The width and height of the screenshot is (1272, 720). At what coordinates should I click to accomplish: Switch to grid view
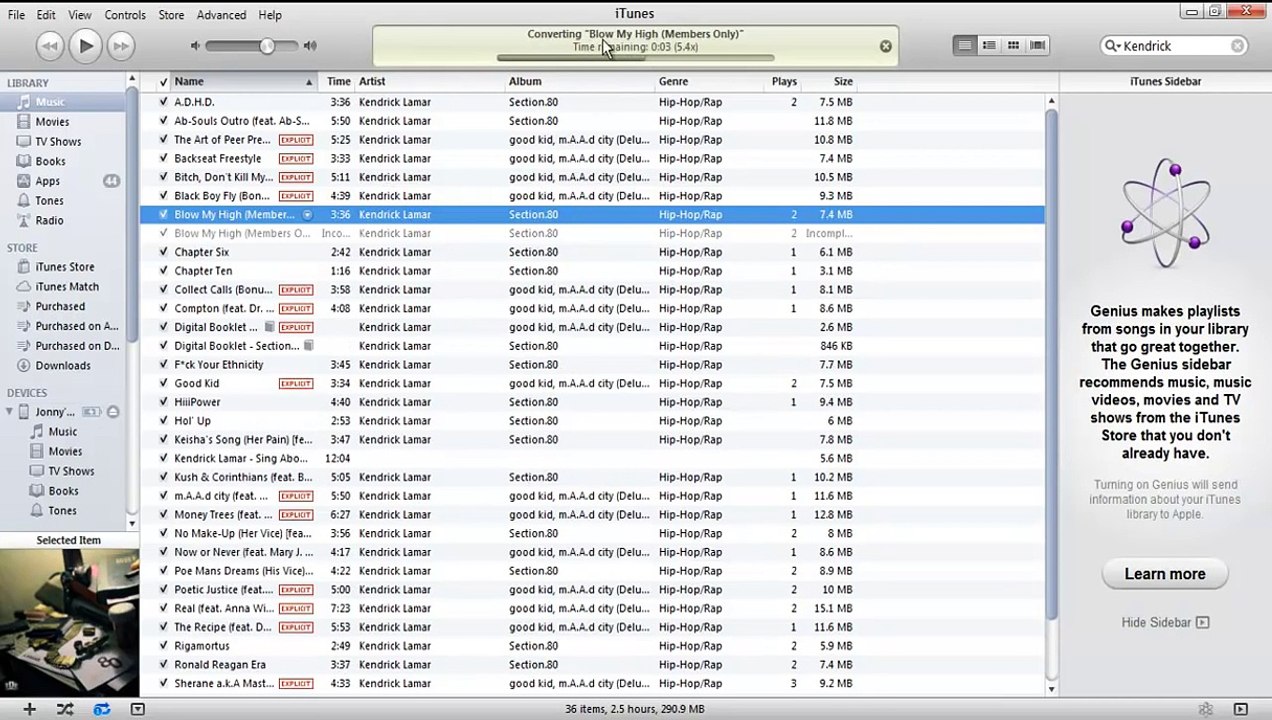pyautogui.click(x=1013, y=45)
